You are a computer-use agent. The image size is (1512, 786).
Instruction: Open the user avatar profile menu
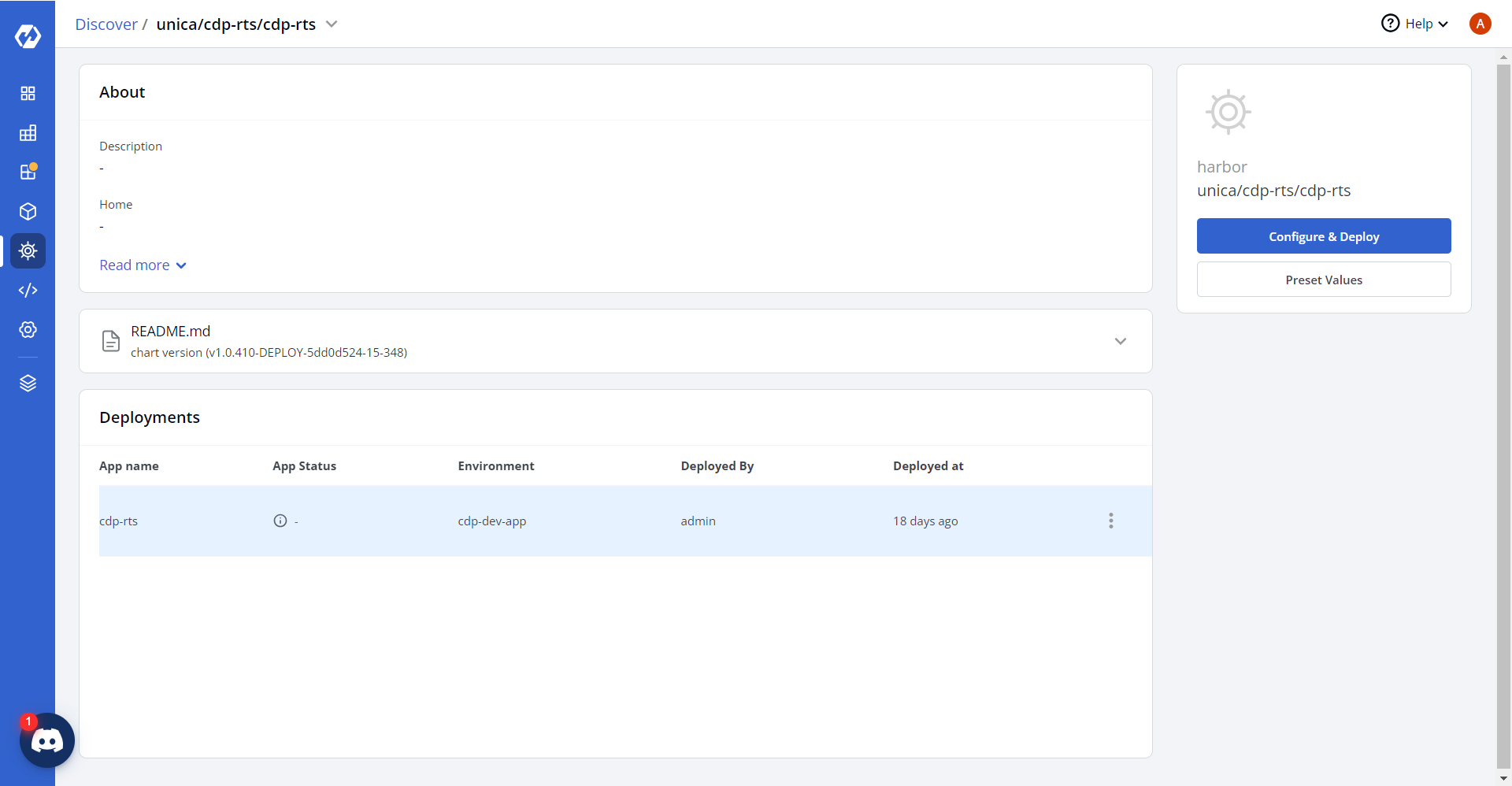click(x=1480, y=24)
